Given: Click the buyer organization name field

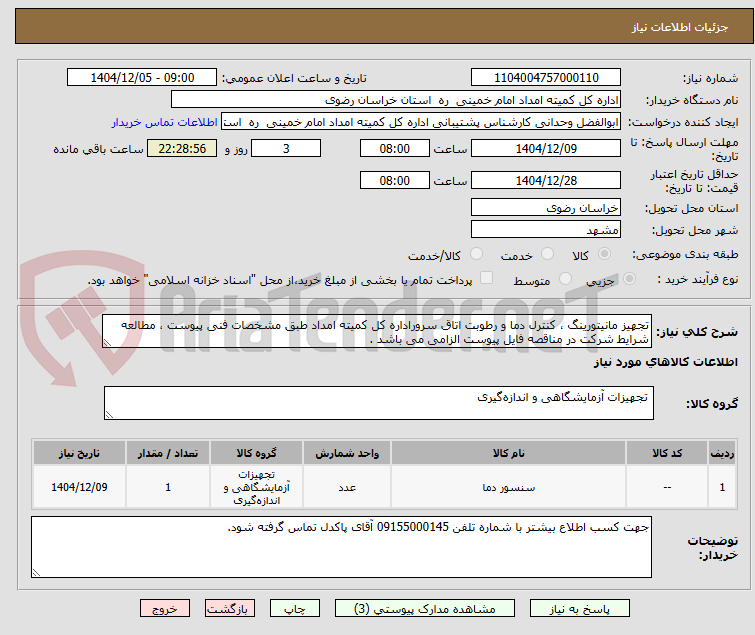Looking at the screenshot, I should point(396,100).
